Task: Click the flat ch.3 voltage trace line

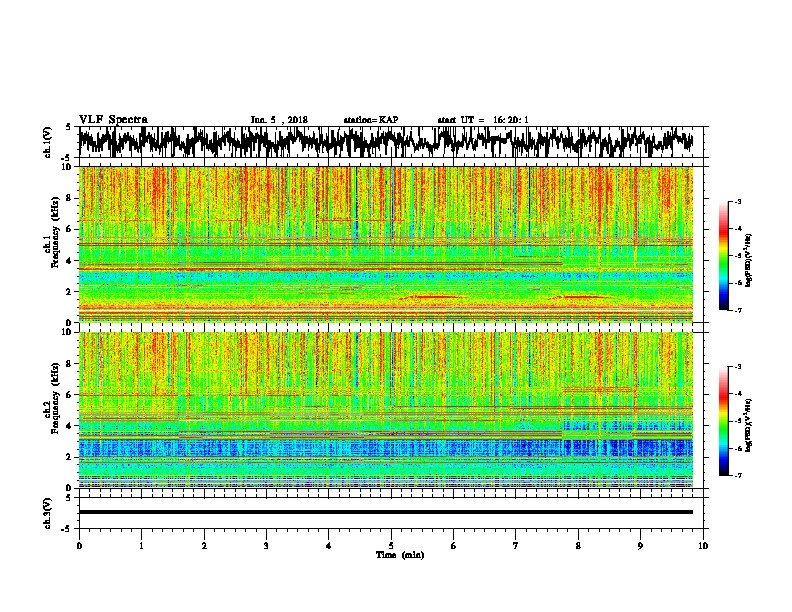Action: point(385,512)
